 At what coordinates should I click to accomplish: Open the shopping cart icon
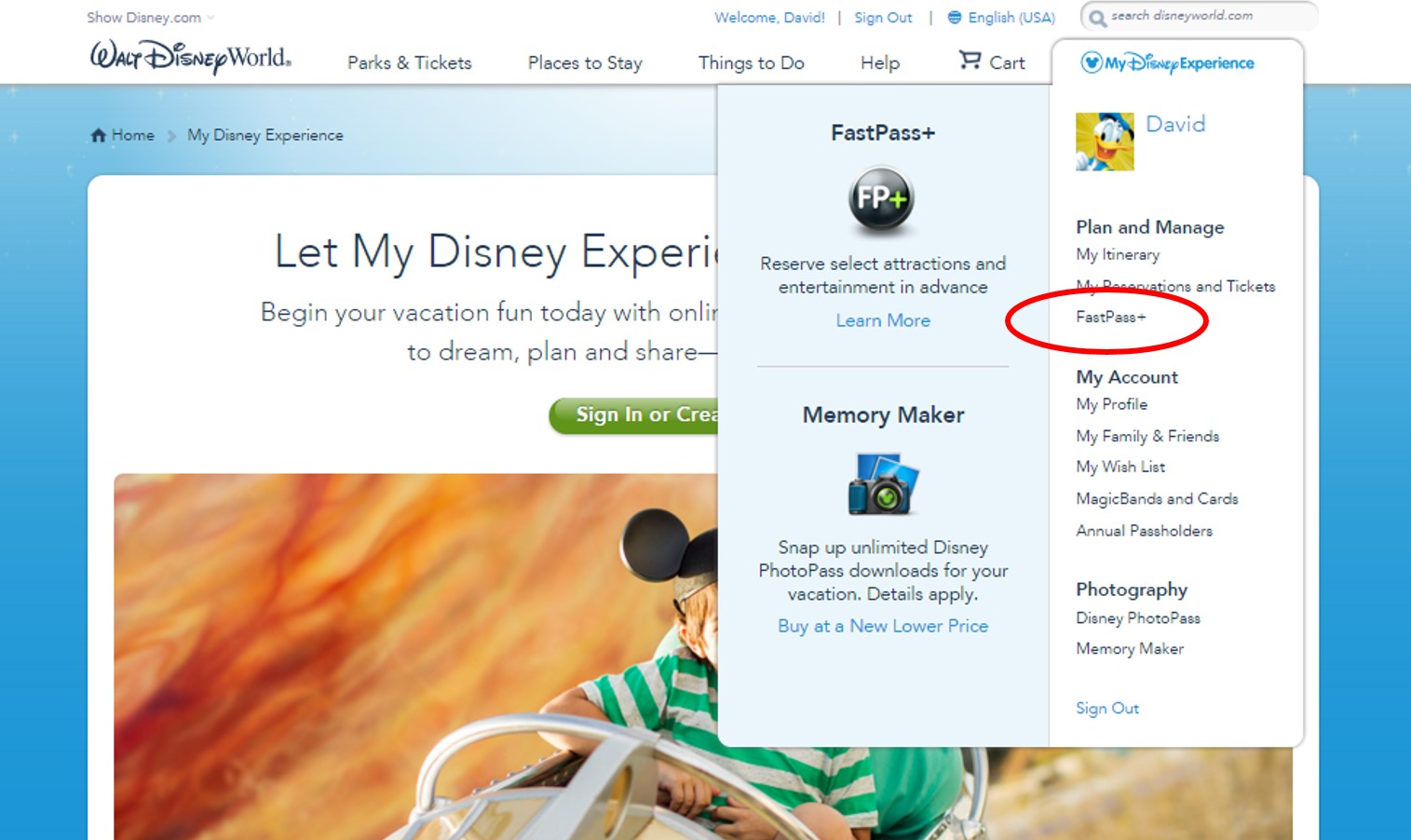(x=970, y=61)
